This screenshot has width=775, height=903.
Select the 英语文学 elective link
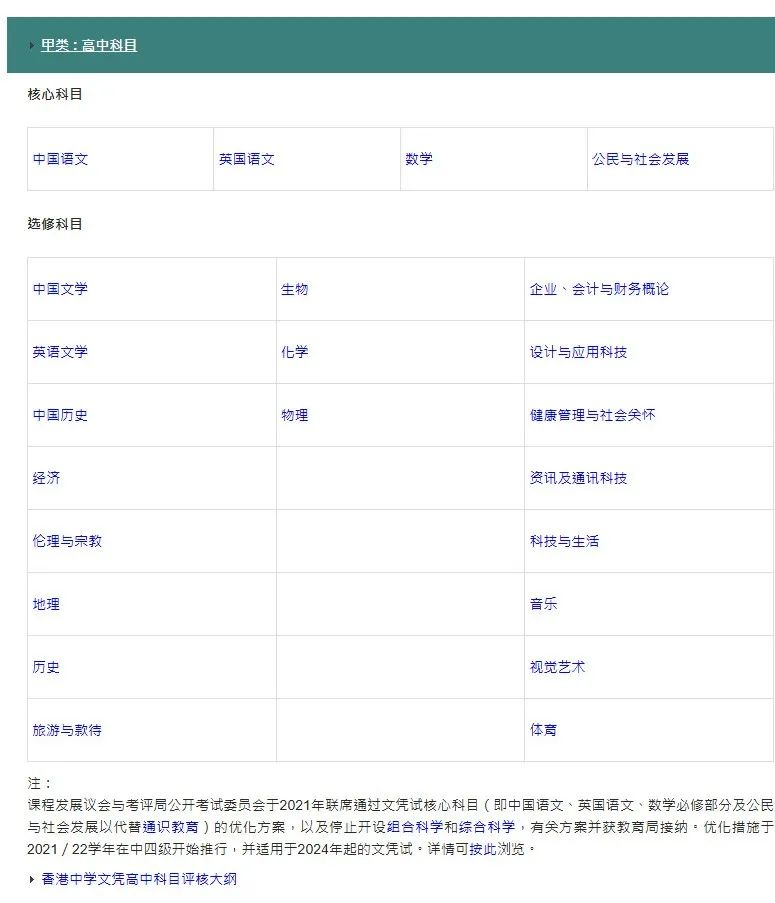60,352
